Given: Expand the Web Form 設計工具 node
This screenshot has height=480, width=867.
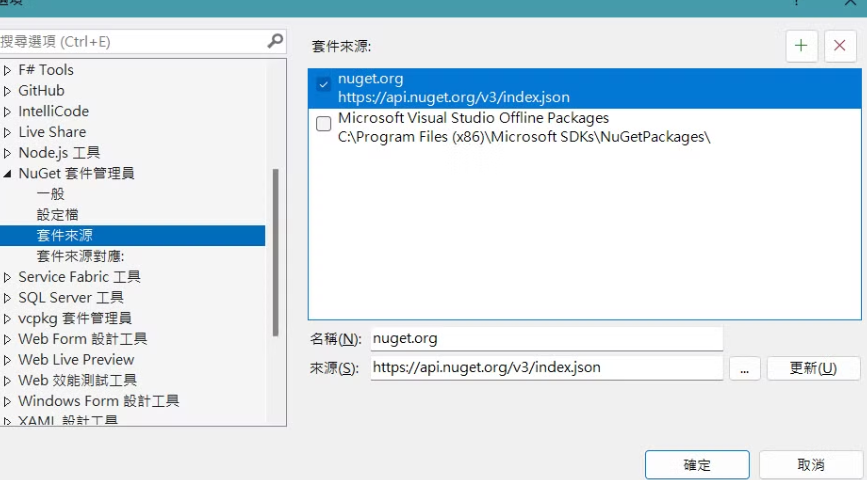Looking at the screenshot, I should point(7,339).
